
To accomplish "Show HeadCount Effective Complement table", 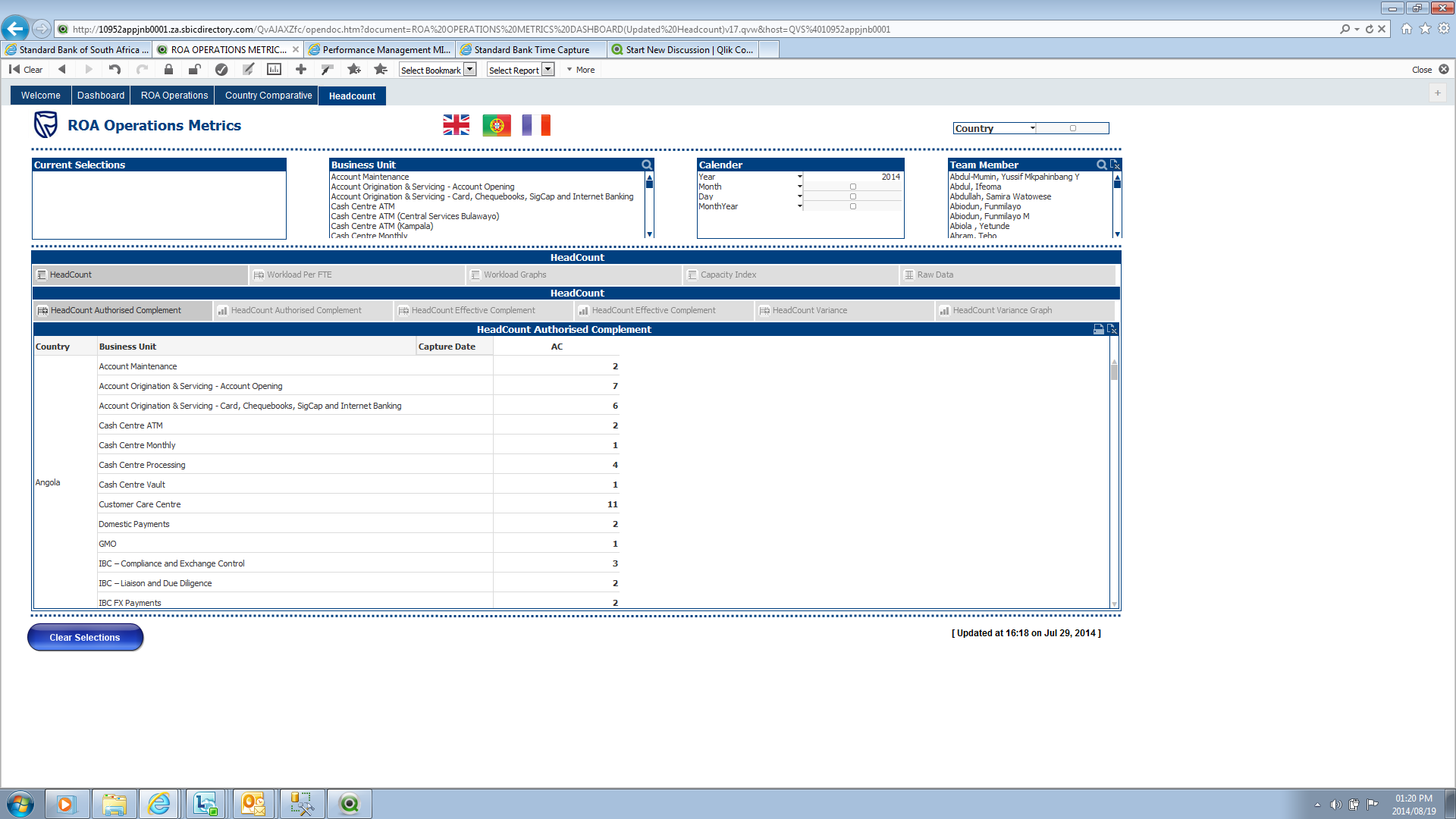I will 484,311.
